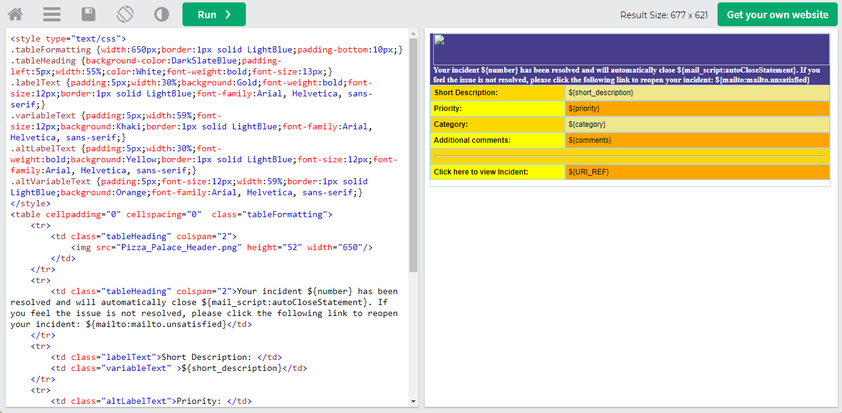The height and width of the screenshot is (413, 842).
Task: Click the altLabelText Priority code line
Action: click(x=151, y=401)
